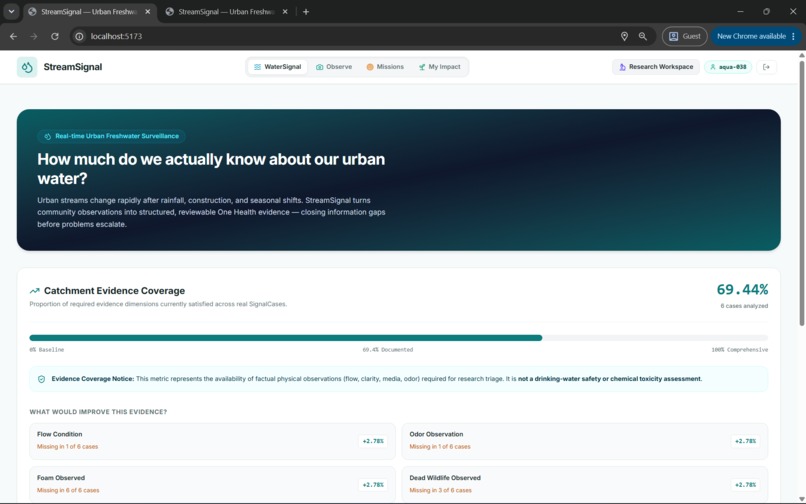
Task: Click the shield icon in Evidence Coverage Notice
Action: 42,379
